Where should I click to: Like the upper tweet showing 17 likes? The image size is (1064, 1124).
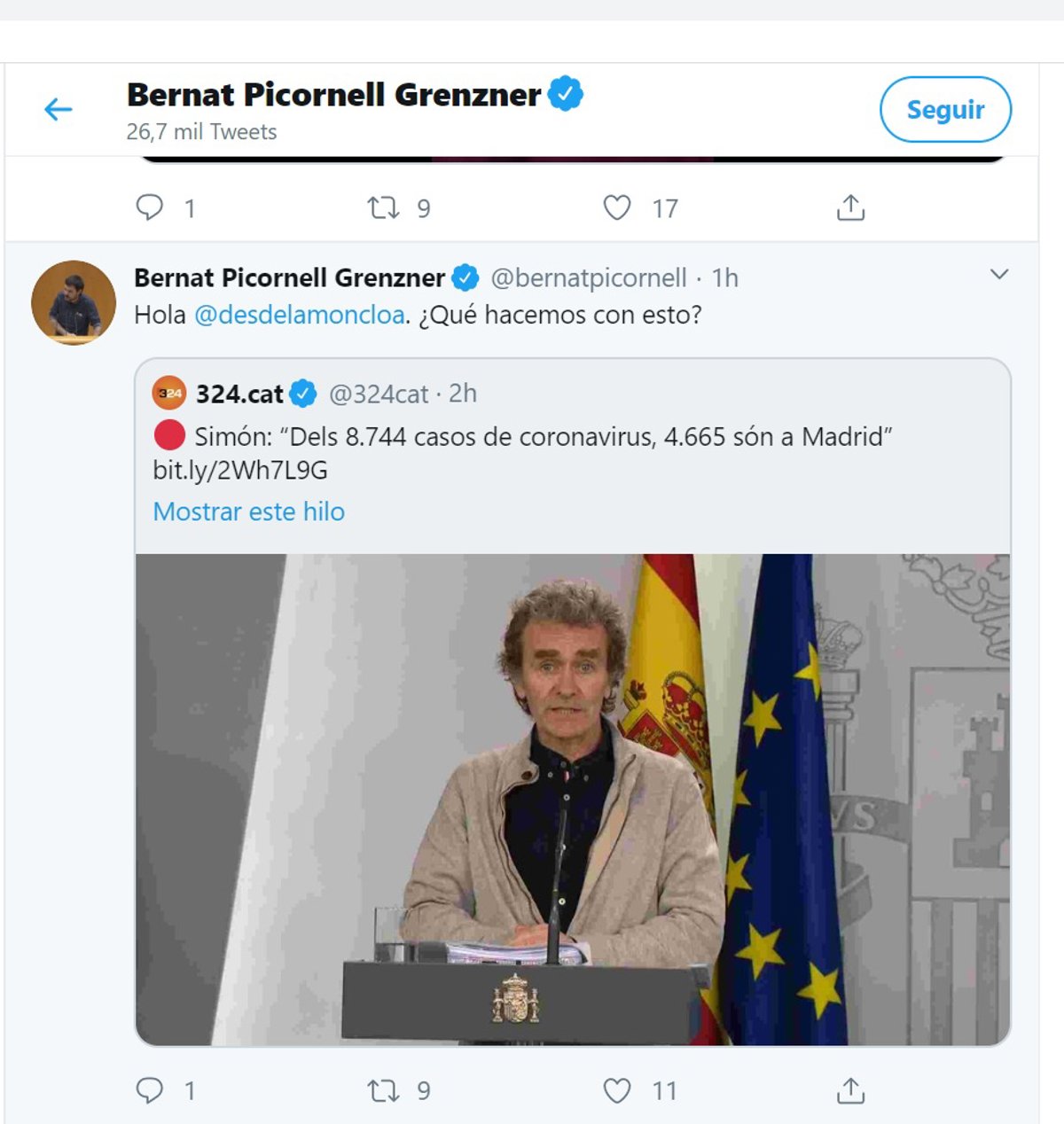pos(617,207)
